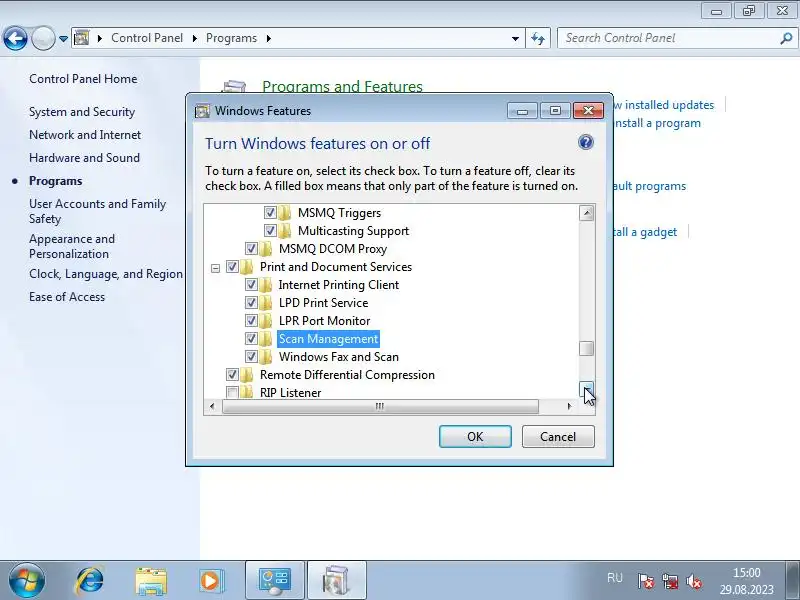Click the MSMQ Triggers folder icon

click(285, 212)
